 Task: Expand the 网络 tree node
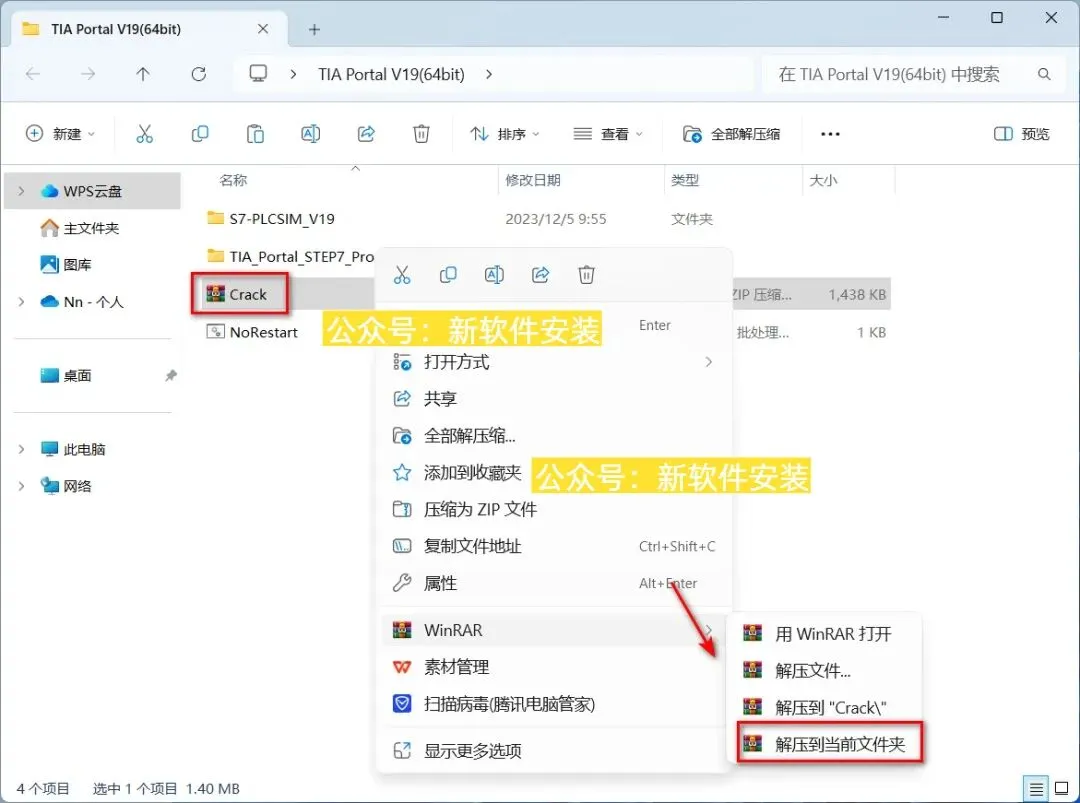pyautogui.click(x=21, y=486)
